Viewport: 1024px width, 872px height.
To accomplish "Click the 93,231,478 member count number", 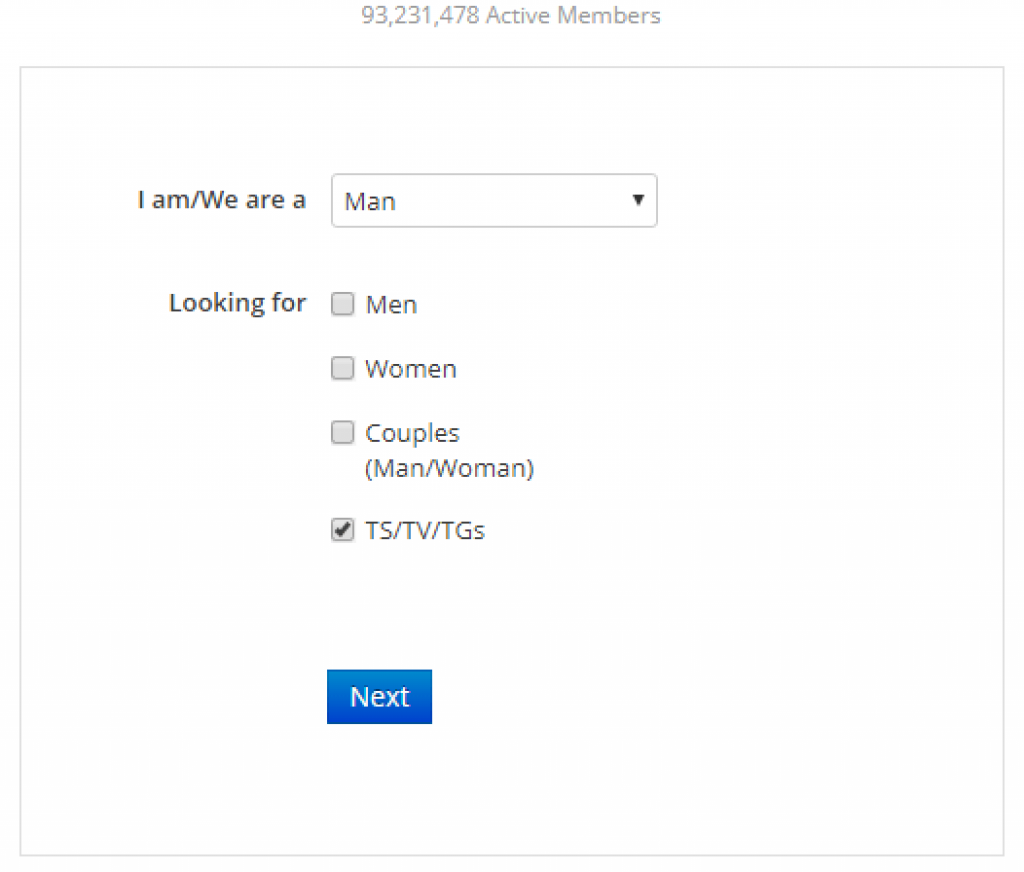I will tap(420, 16).
